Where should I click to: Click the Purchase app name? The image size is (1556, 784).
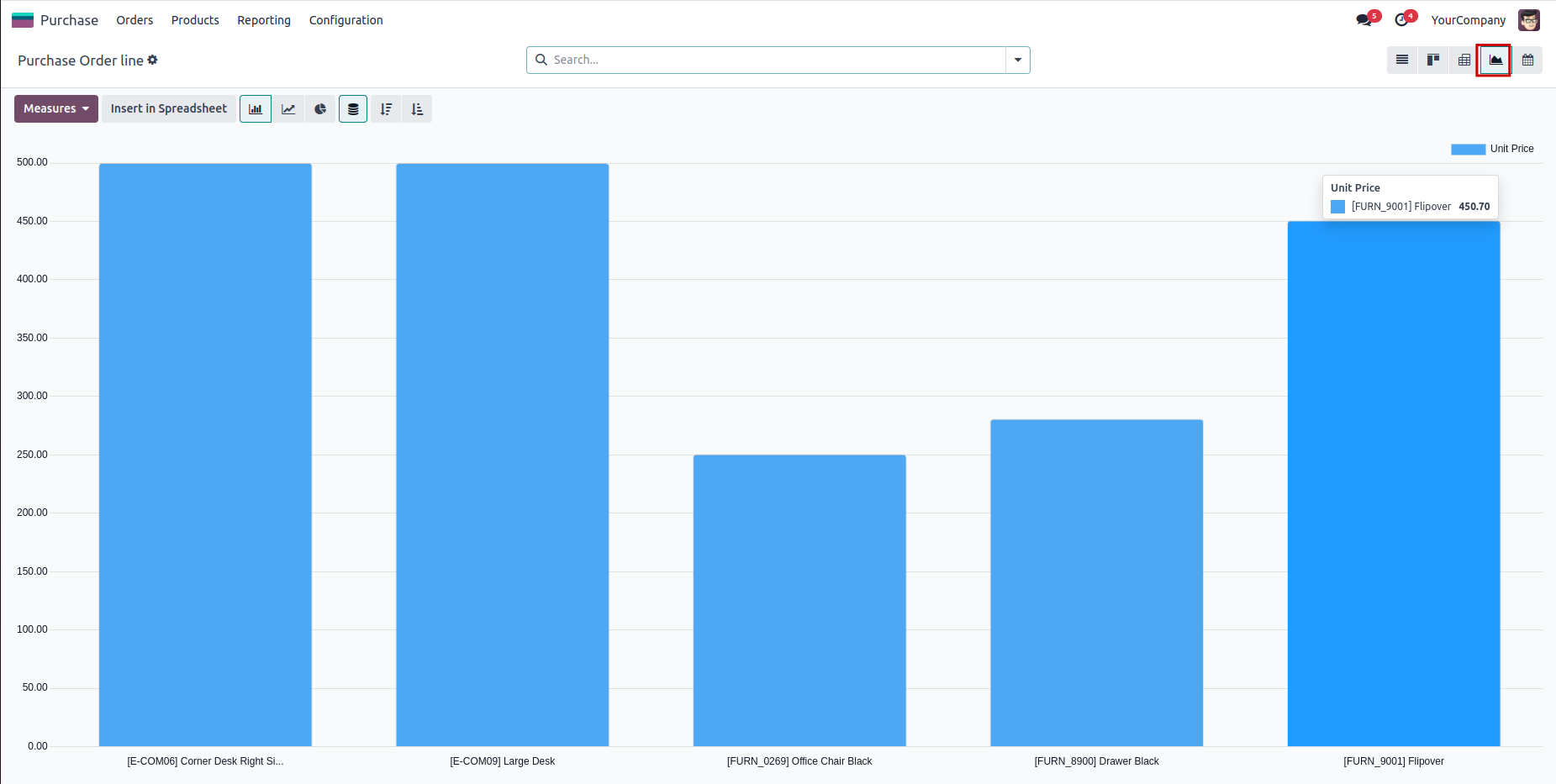coord(69,20)
